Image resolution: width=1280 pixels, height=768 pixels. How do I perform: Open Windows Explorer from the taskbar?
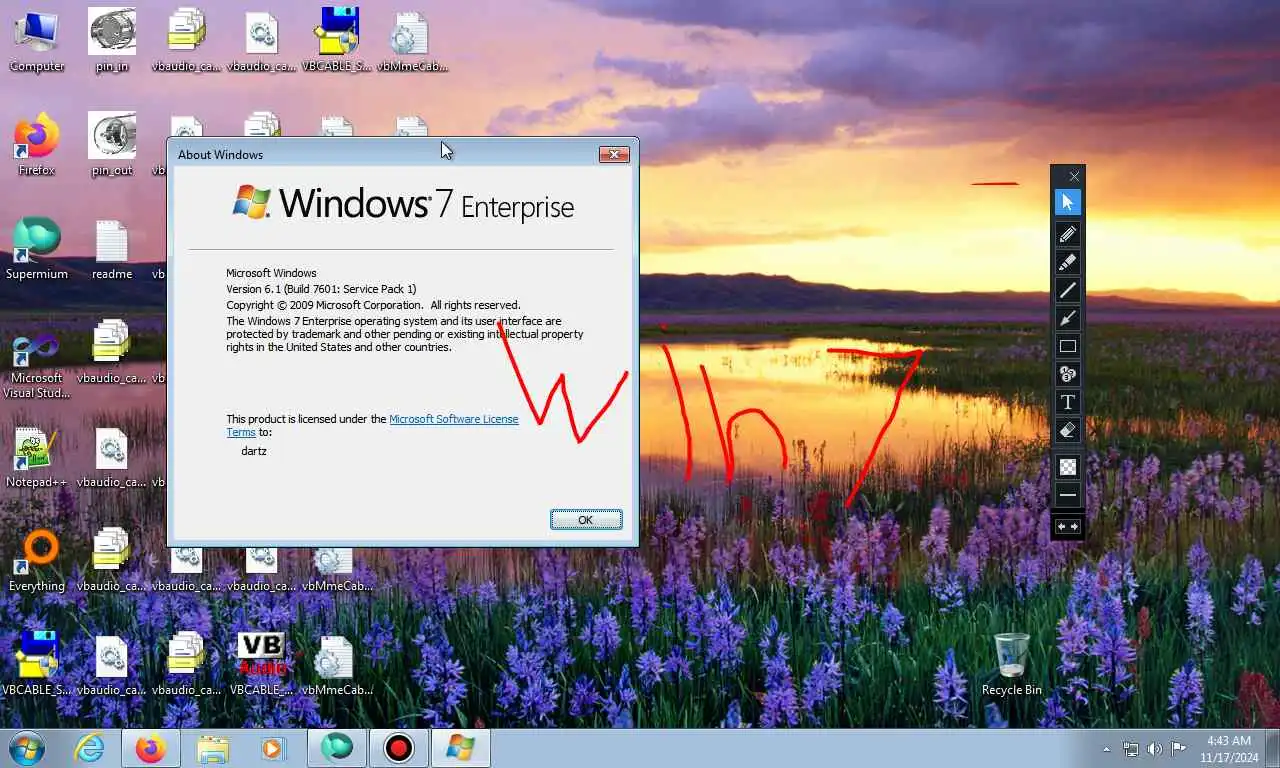coord(213,748)
